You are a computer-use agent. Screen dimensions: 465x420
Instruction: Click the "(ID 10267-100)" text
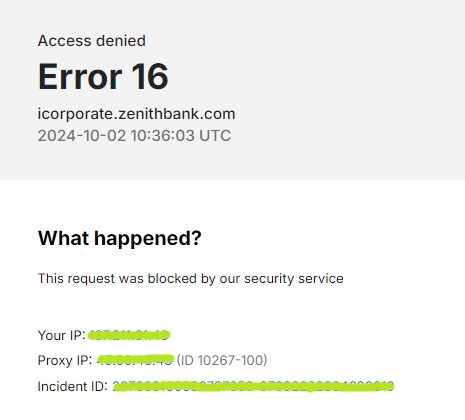(222, 360)
